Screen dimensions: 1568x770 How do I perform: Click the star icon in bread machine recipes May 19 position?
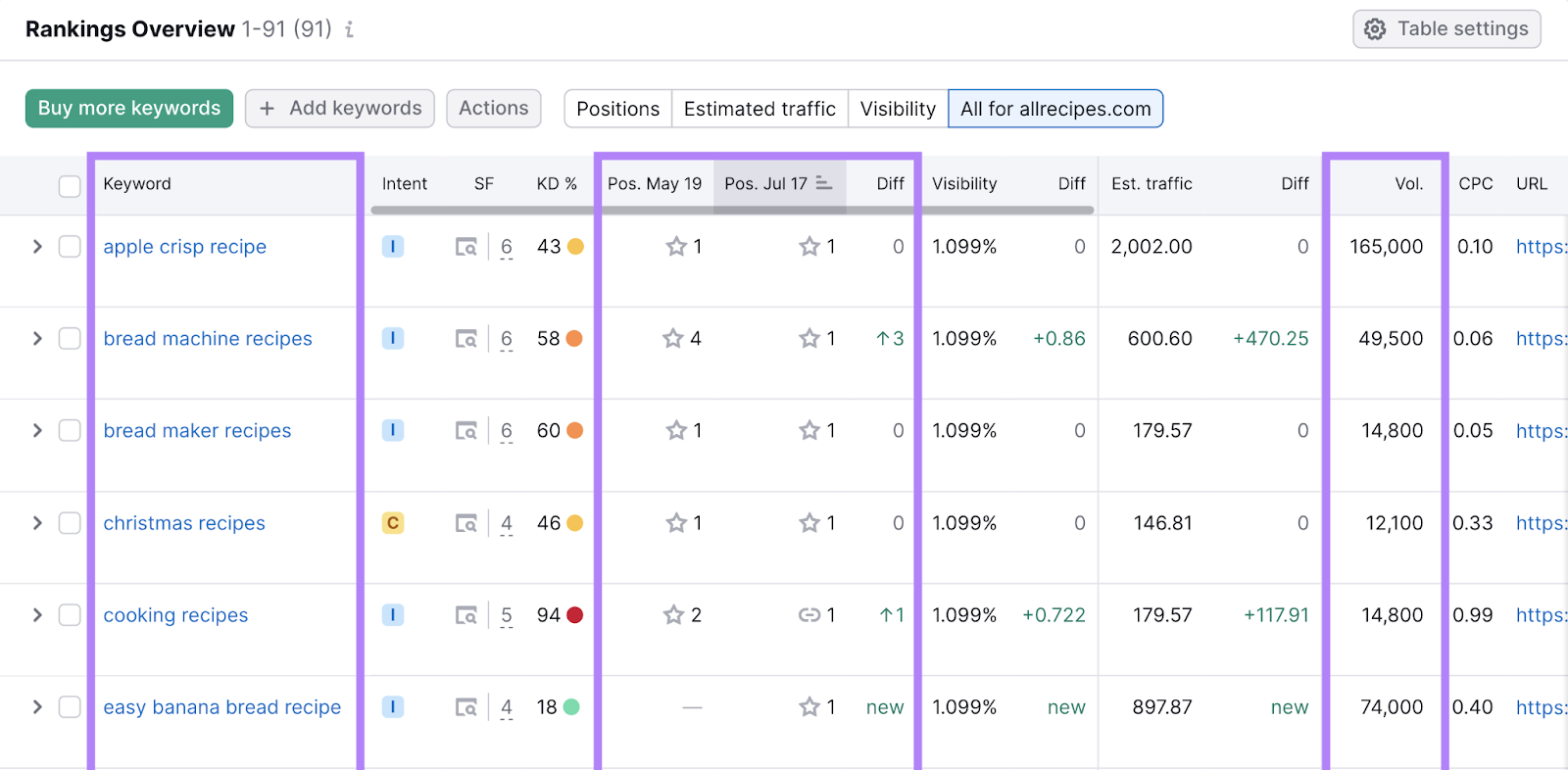point(672,339)
